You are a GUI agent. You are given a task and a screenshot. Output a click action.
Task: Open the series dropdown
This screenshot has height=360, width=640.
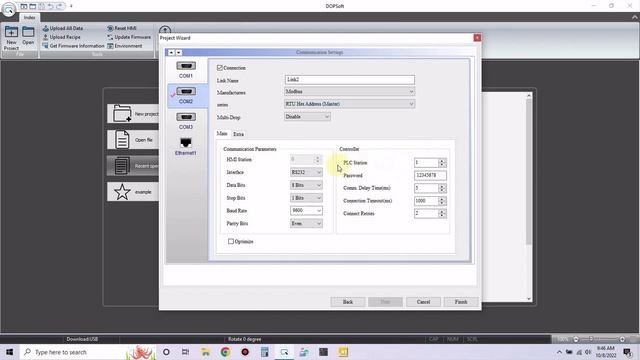tap(349, 104)
